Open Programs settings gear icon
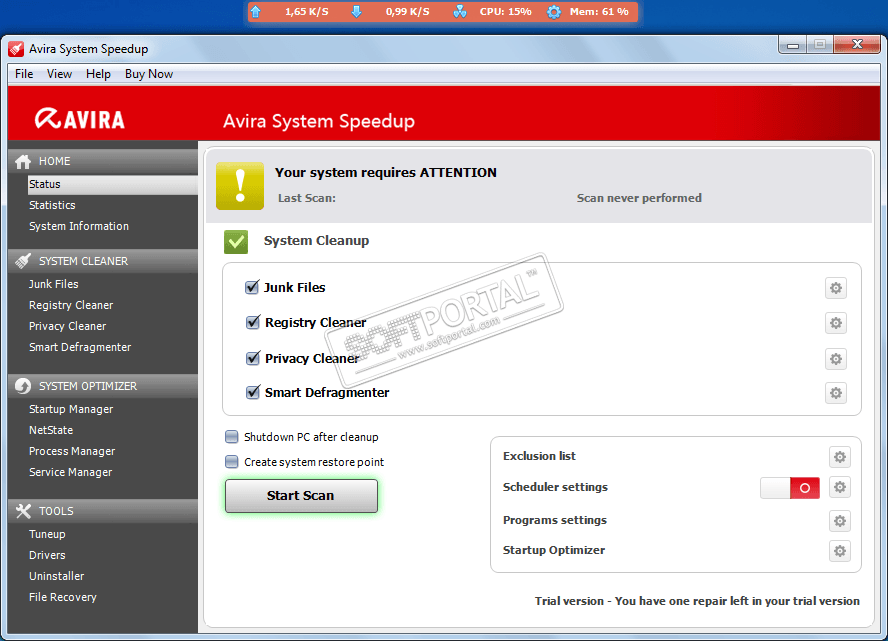The width and height of the screenshot is (888, 641). coord(840,520)
